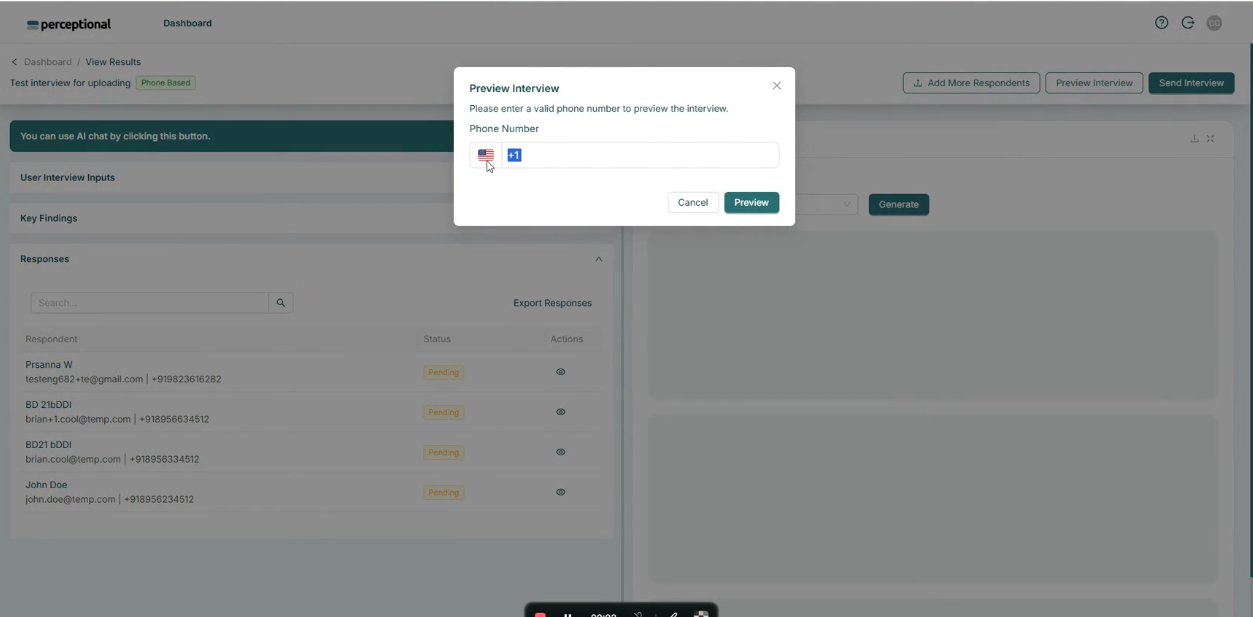
Task: Click View Results in the breadcrumb
Action: click(x=112, y=61)
